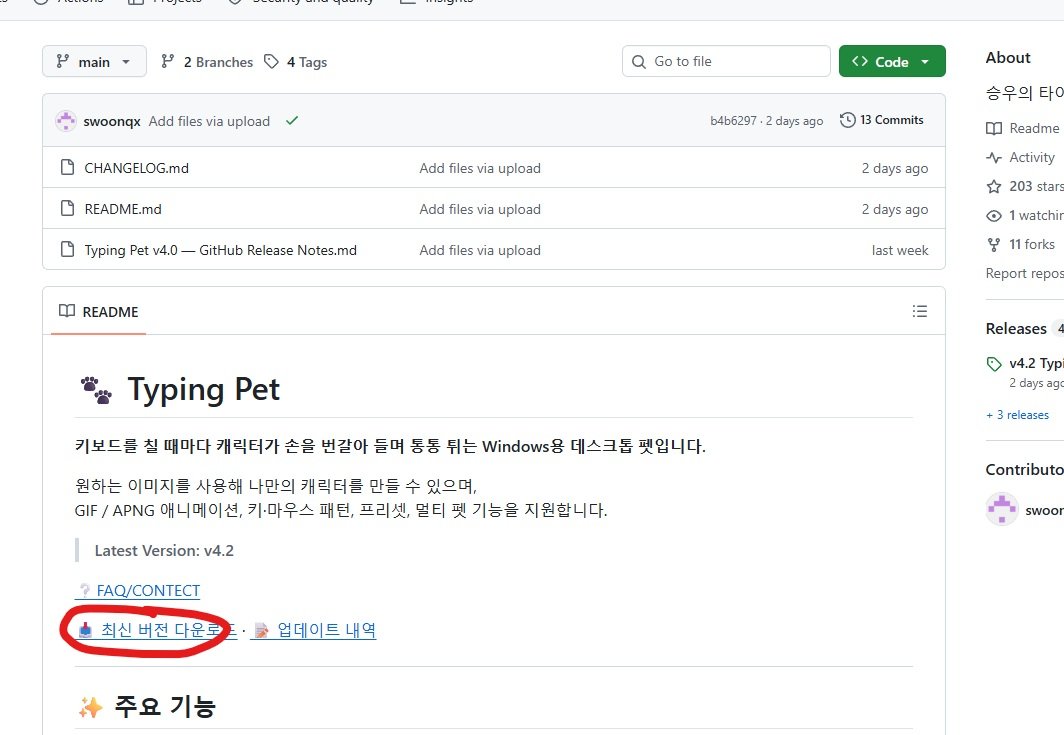Screen dimensions: 1064x735
Task: Open the 최신 버전 다운로드 link
Action: point(157,630)
